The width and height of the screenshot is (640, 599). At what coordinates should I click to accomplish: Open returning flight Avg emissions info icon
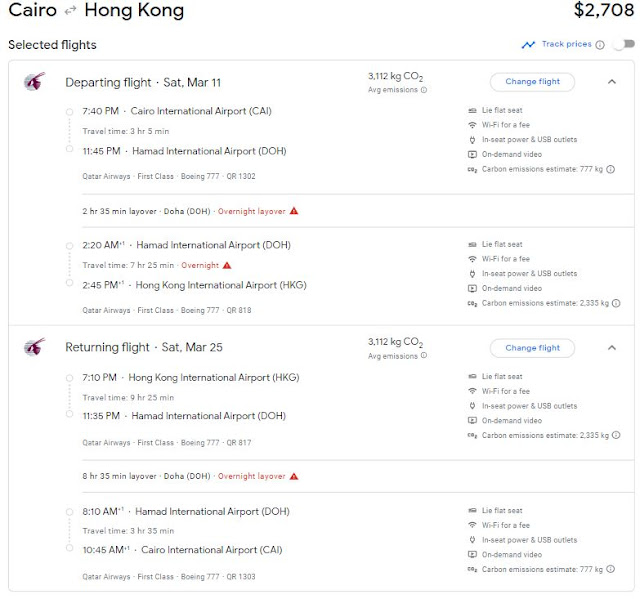[424, 355]
